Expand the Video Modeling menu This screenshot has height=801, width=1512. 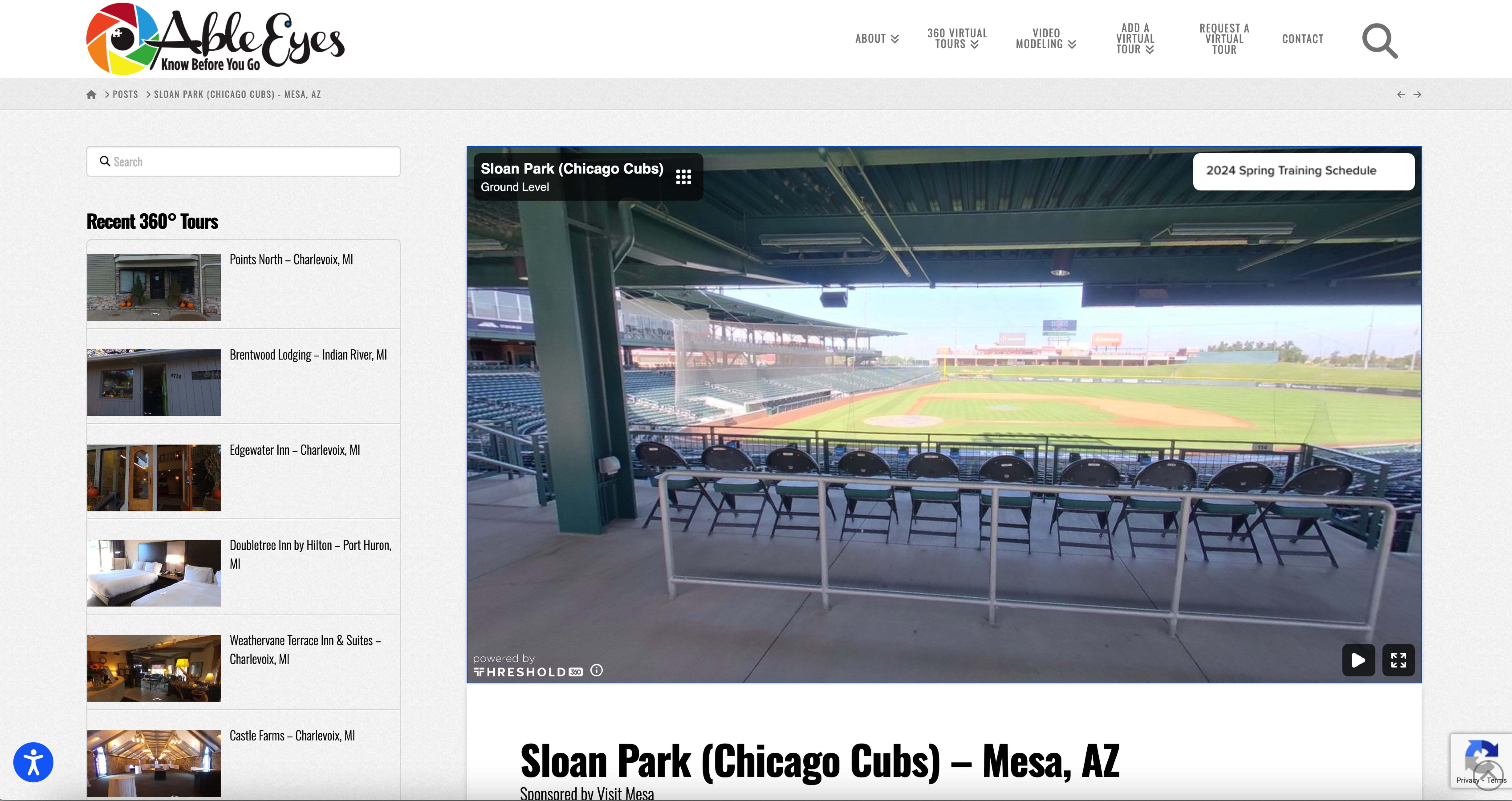pos(1046,39)
